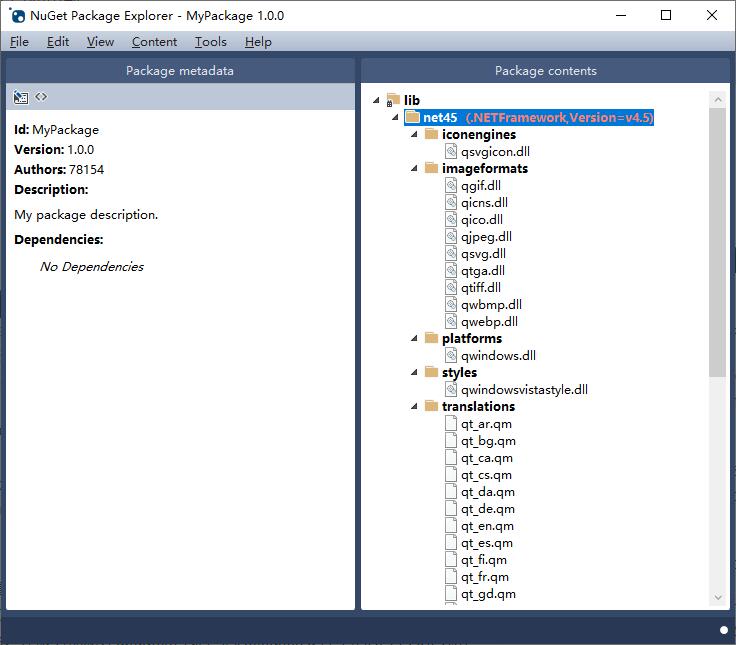Collapse the iconengines folder node
The image size is (736, 645).
point(414,134)
